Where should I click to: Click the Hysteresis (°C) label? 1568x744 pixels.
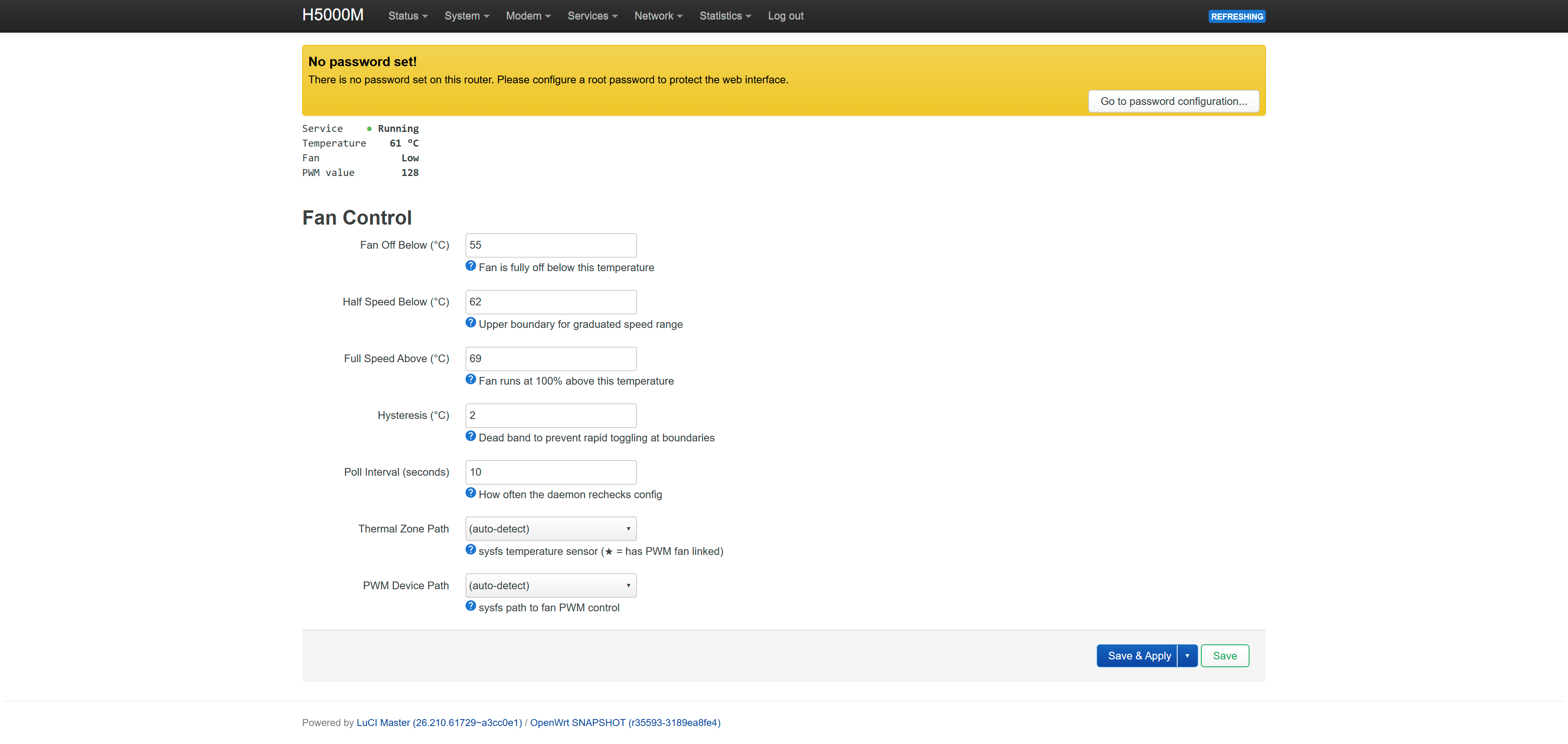[413, 415]
